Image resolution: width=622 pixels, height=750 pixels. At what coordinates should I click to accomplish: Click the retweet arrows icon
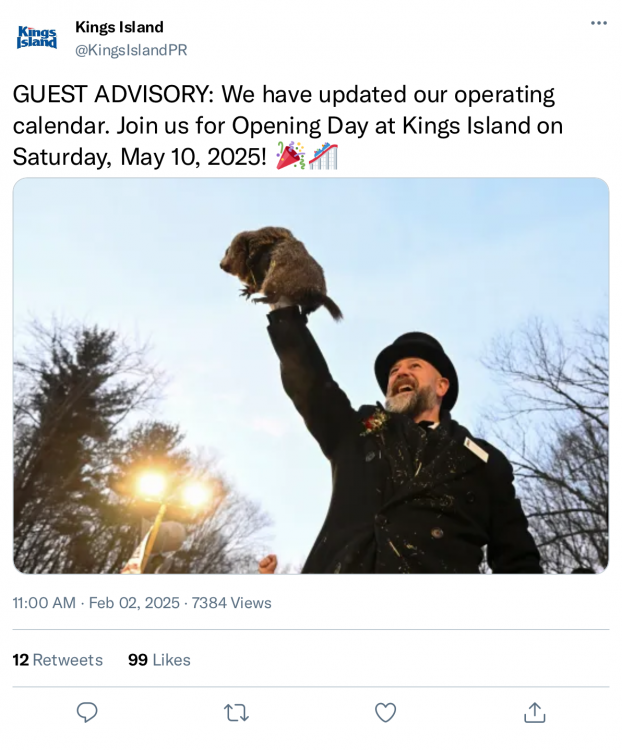tap(236, 712)
